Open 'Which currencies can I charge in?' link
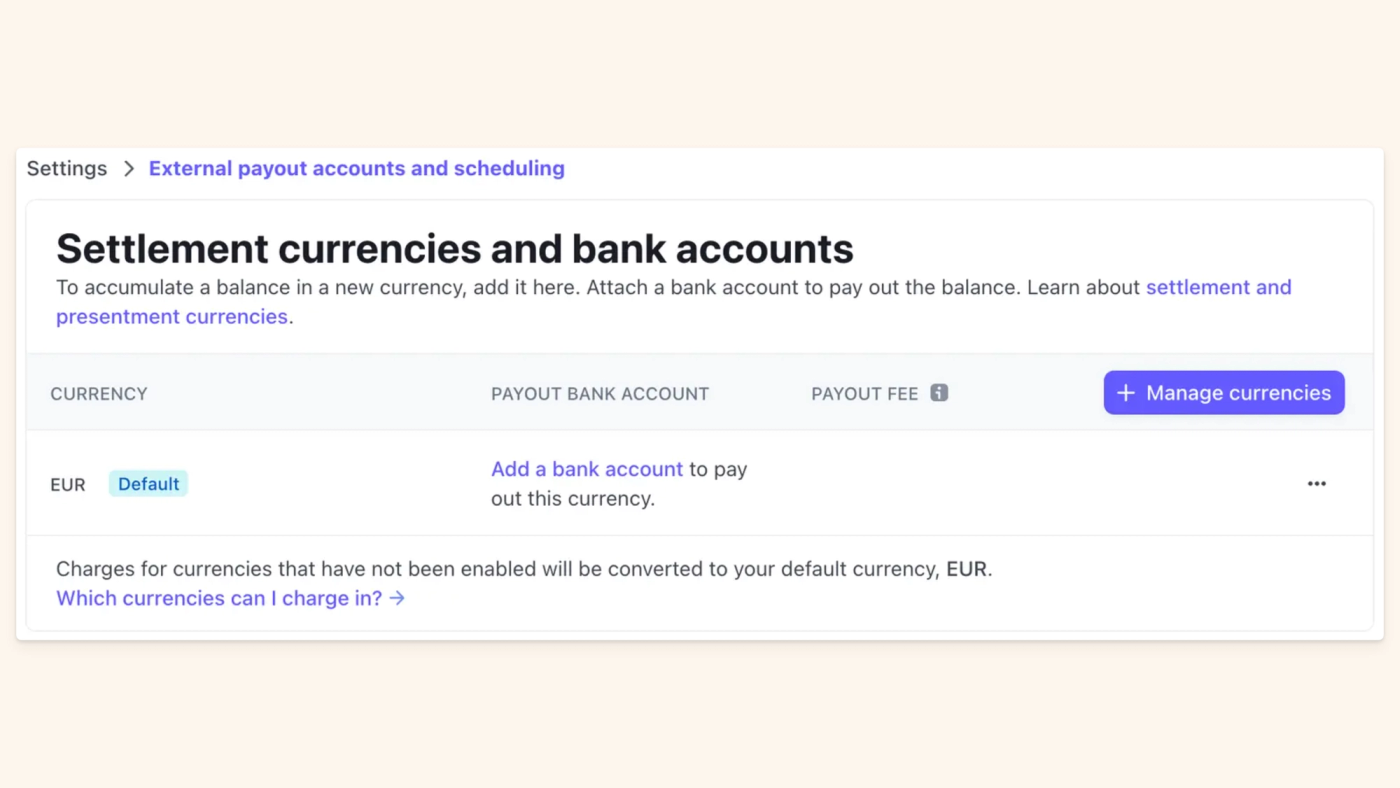This screenshot has width=1400, height=788. [219, 598]
